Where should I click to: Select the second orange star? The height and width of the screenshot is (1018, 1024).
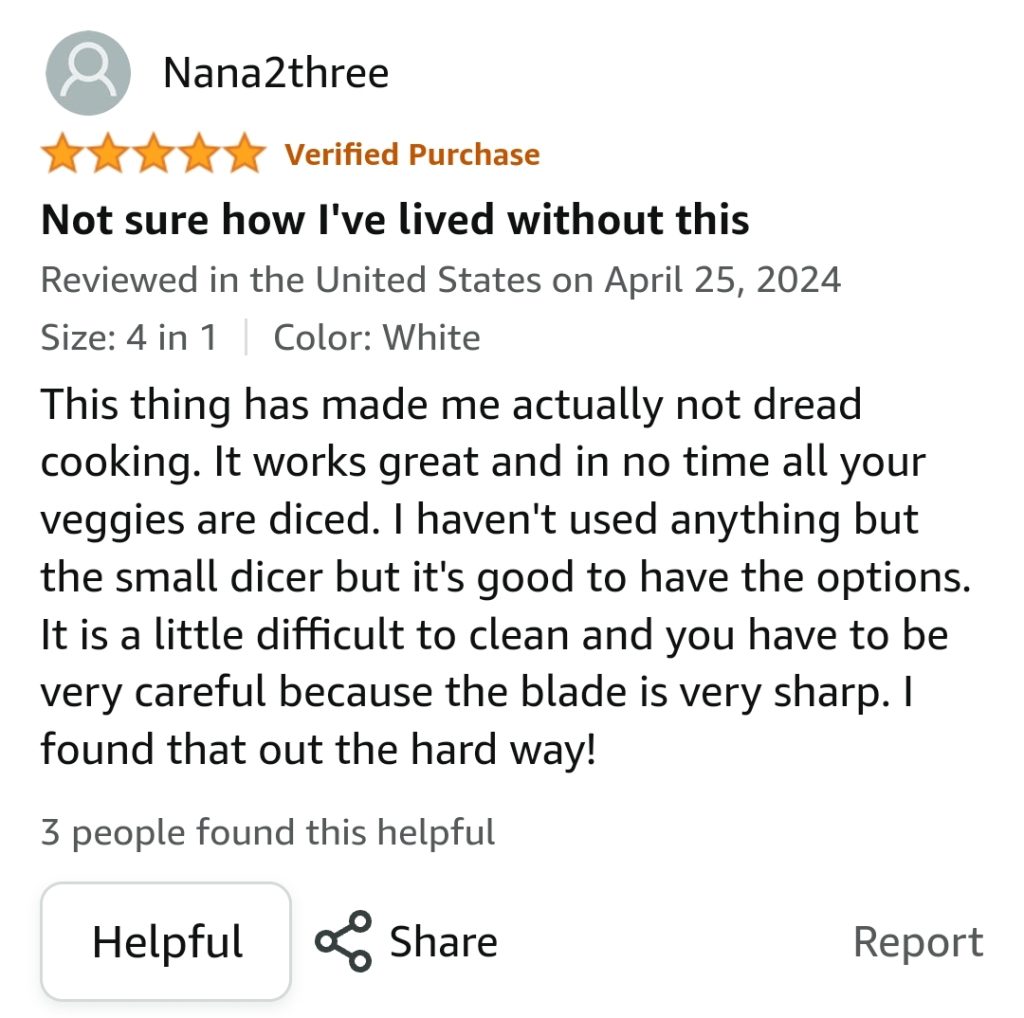pyautogui.click(x=108, y=153)
